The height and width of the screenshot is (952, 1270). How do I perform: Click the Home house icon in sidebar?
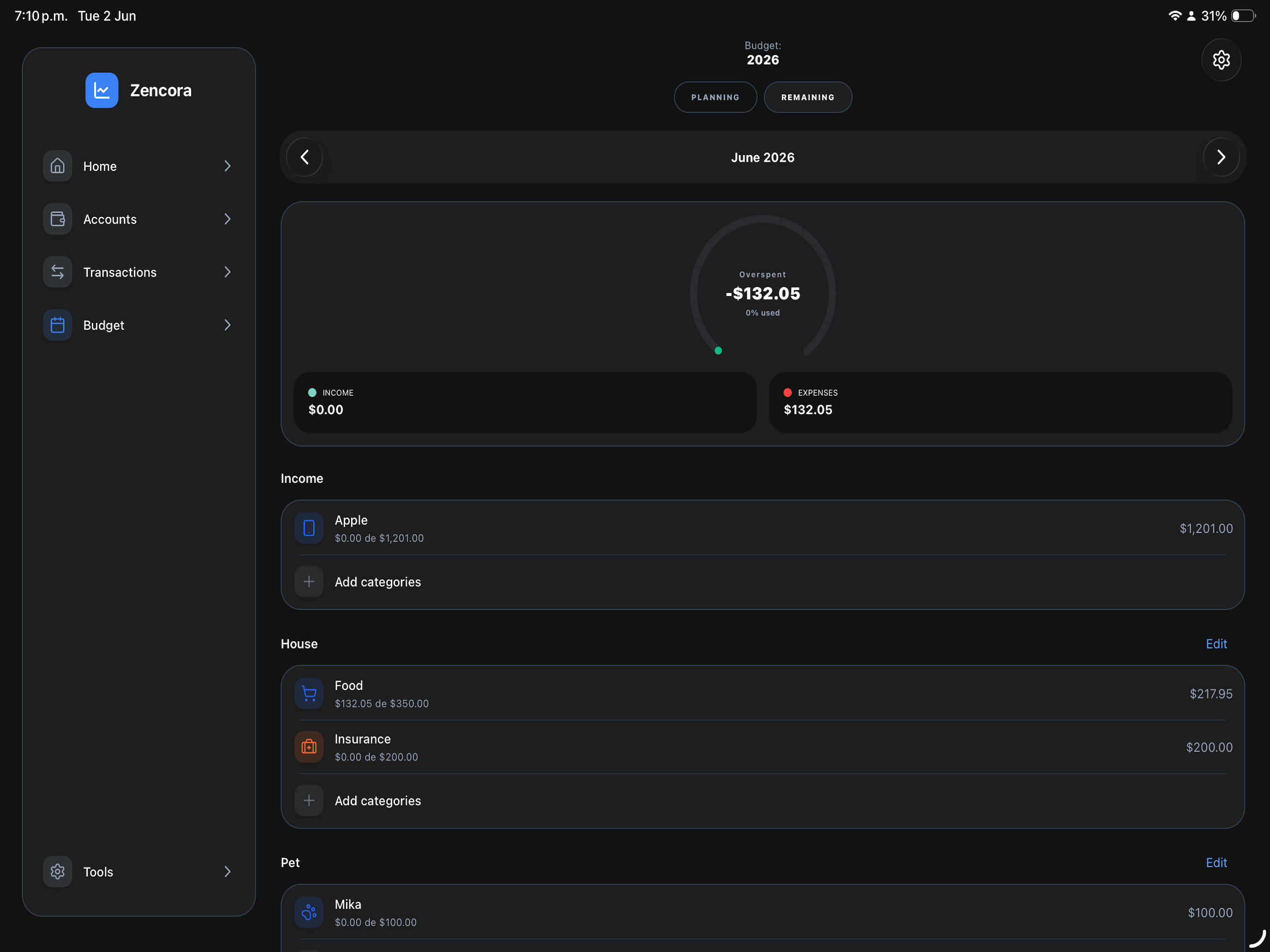pos(57,166)
